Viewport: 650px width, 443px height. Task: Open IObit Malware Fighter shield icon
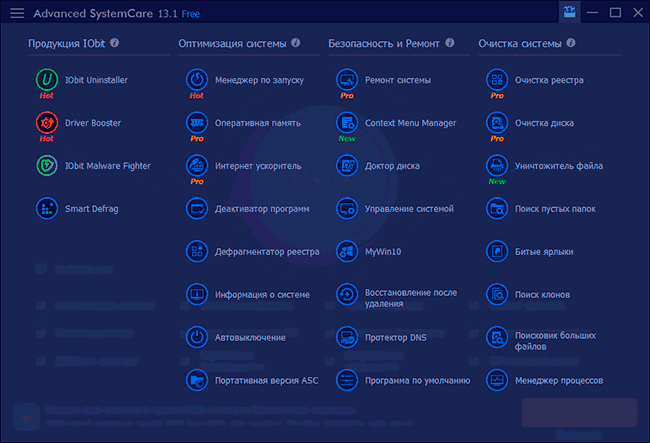tap(47, 166)
